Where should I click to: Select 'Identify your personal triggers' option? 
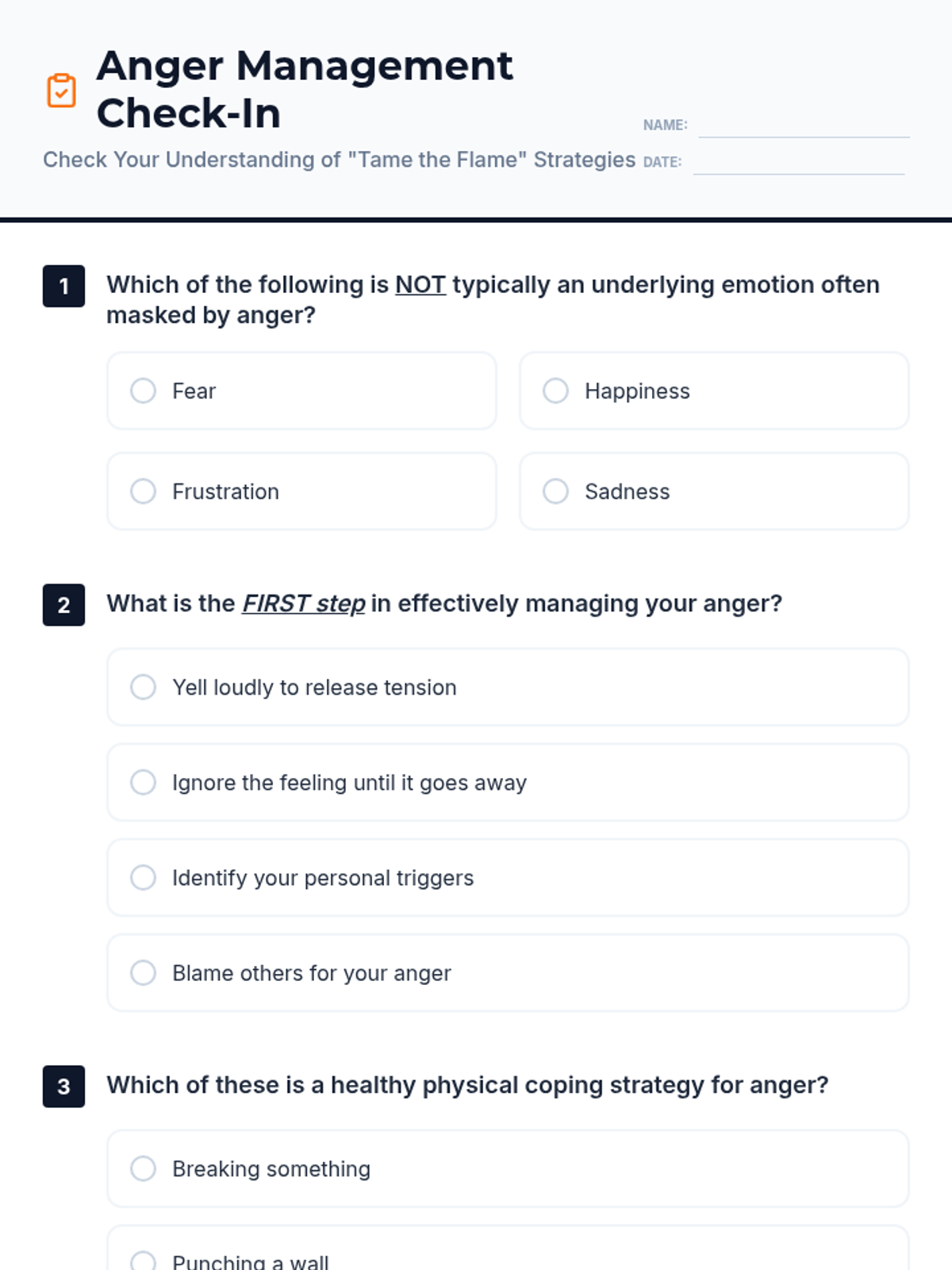click(x=144, y=878)
